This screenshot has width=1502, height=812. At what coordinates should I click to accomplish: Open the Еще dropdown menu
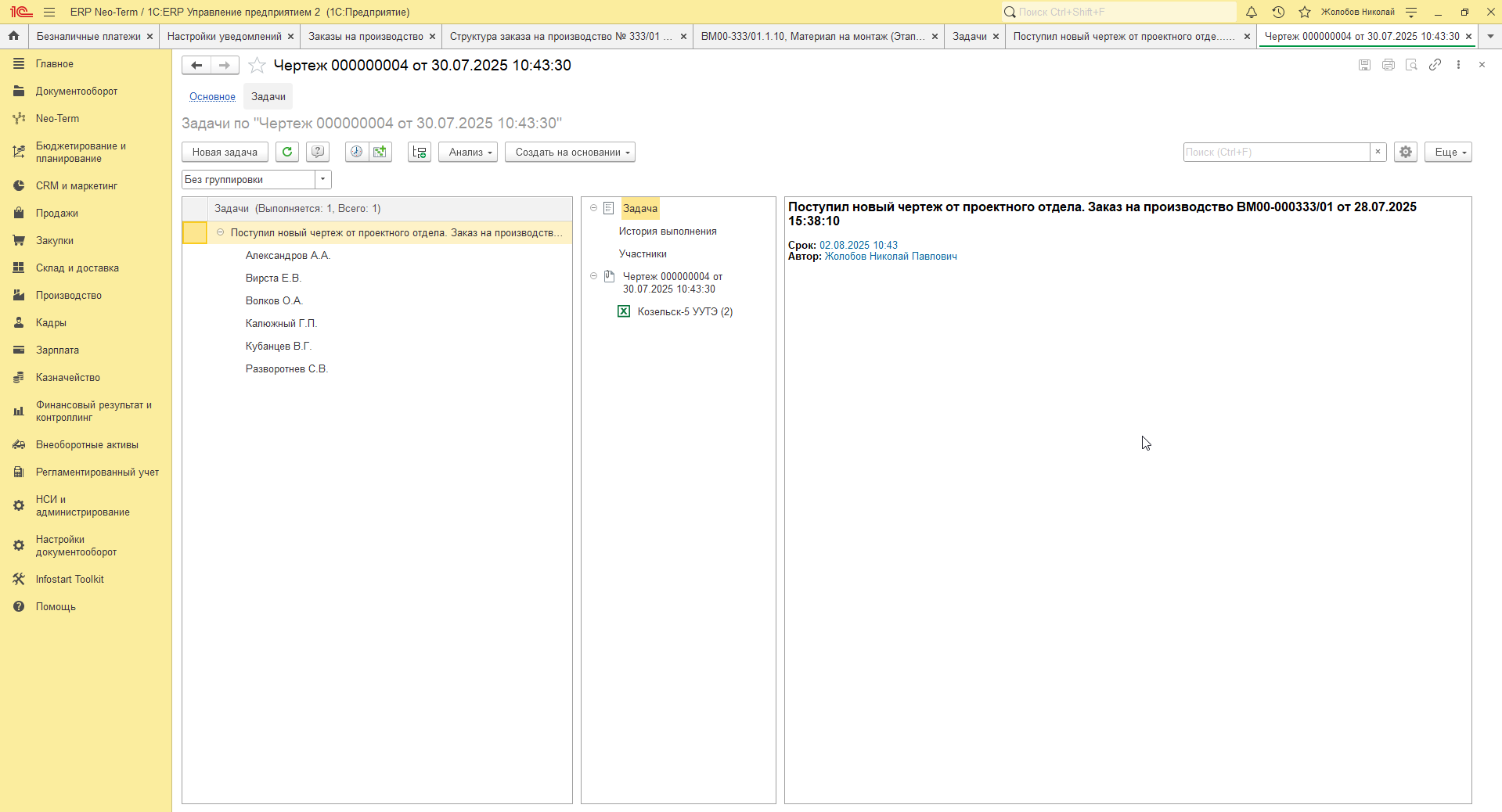point(1448,152)
